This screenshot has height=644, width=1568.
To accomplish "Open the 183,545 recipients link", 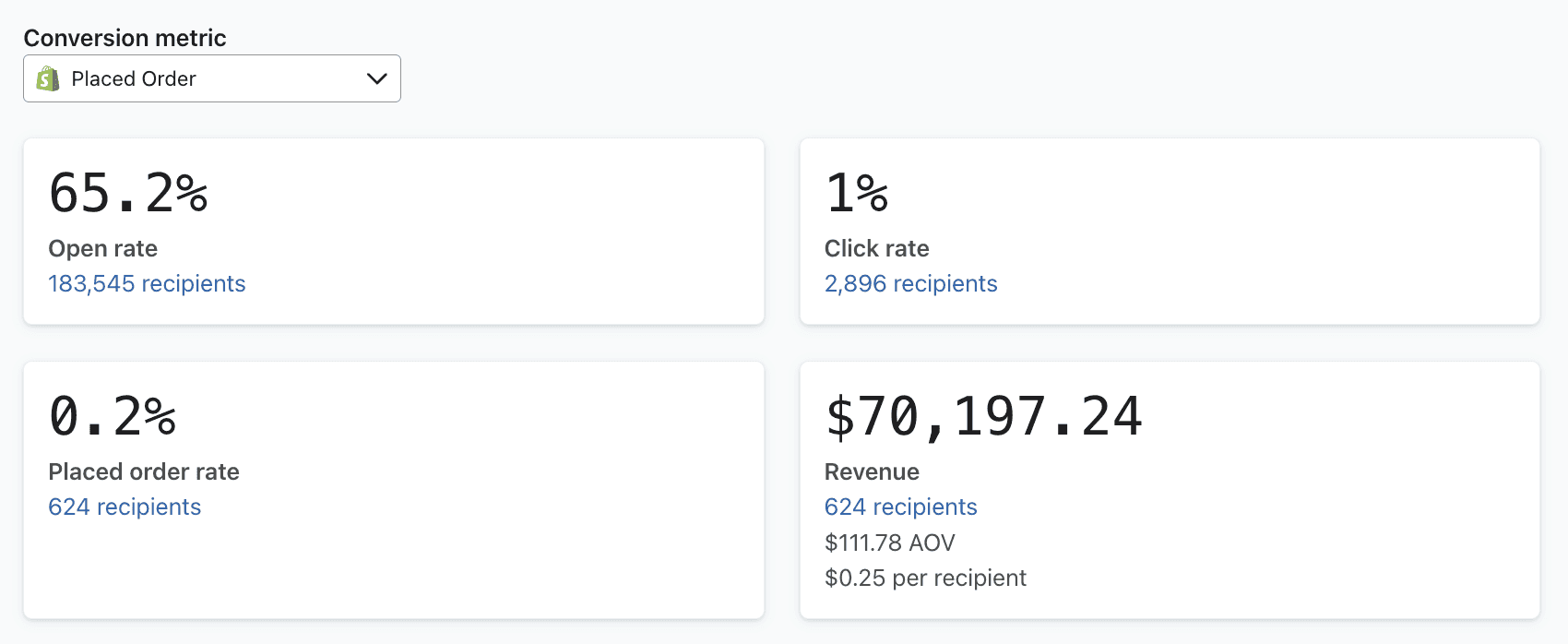I will coord(147,283).
